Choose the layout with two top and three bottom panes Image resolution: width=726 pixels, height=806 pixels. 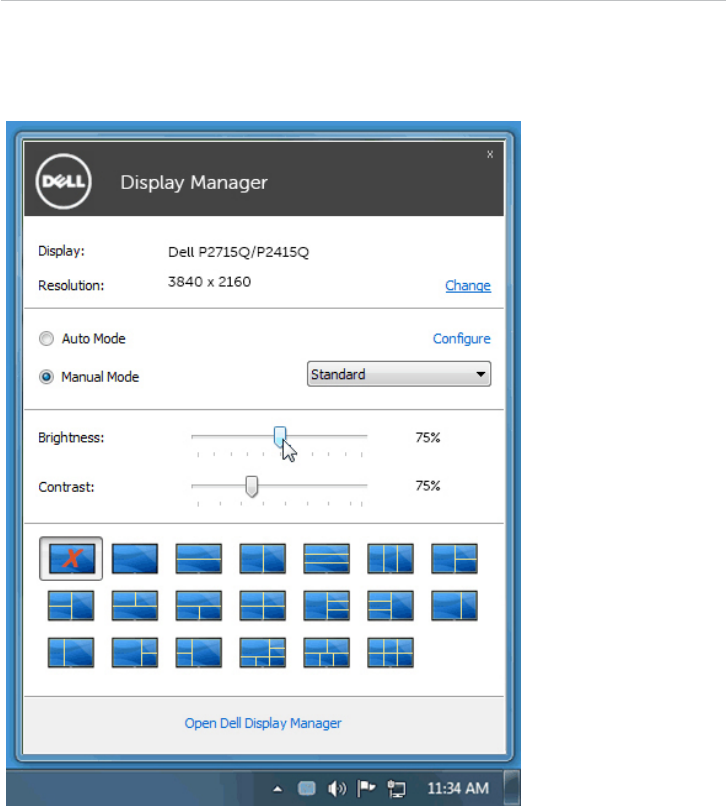326,653
